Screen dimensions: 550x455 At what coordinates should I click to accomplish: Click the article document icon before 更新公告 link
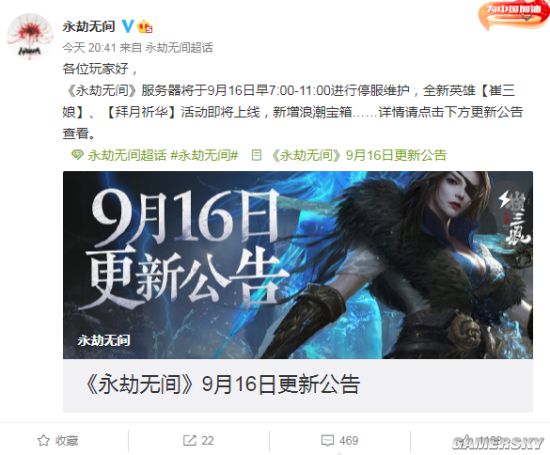click(257, 155)
